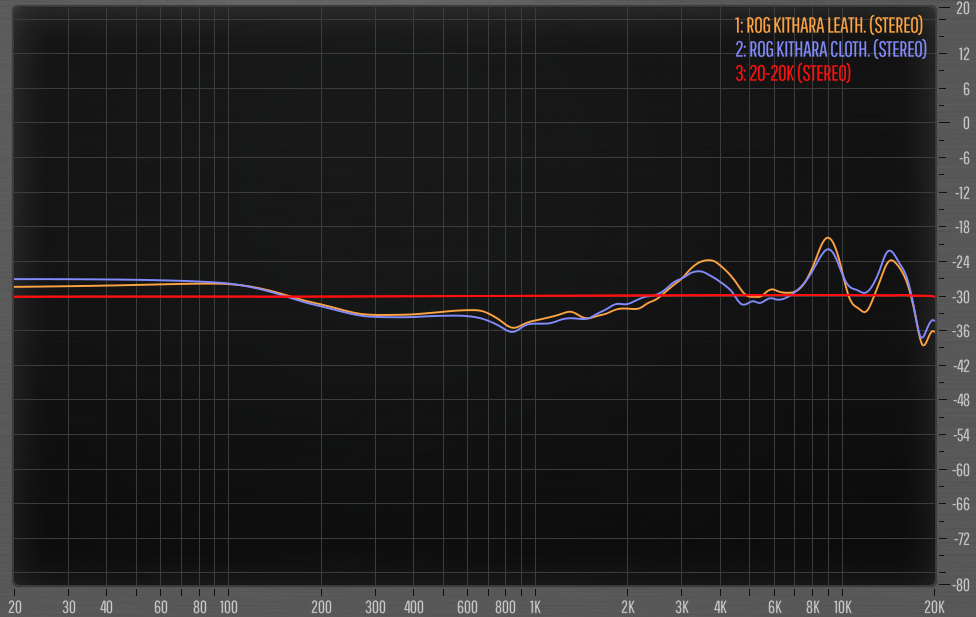Click the 100 label on frequency axis
The image size is (976, 617).
228,607
